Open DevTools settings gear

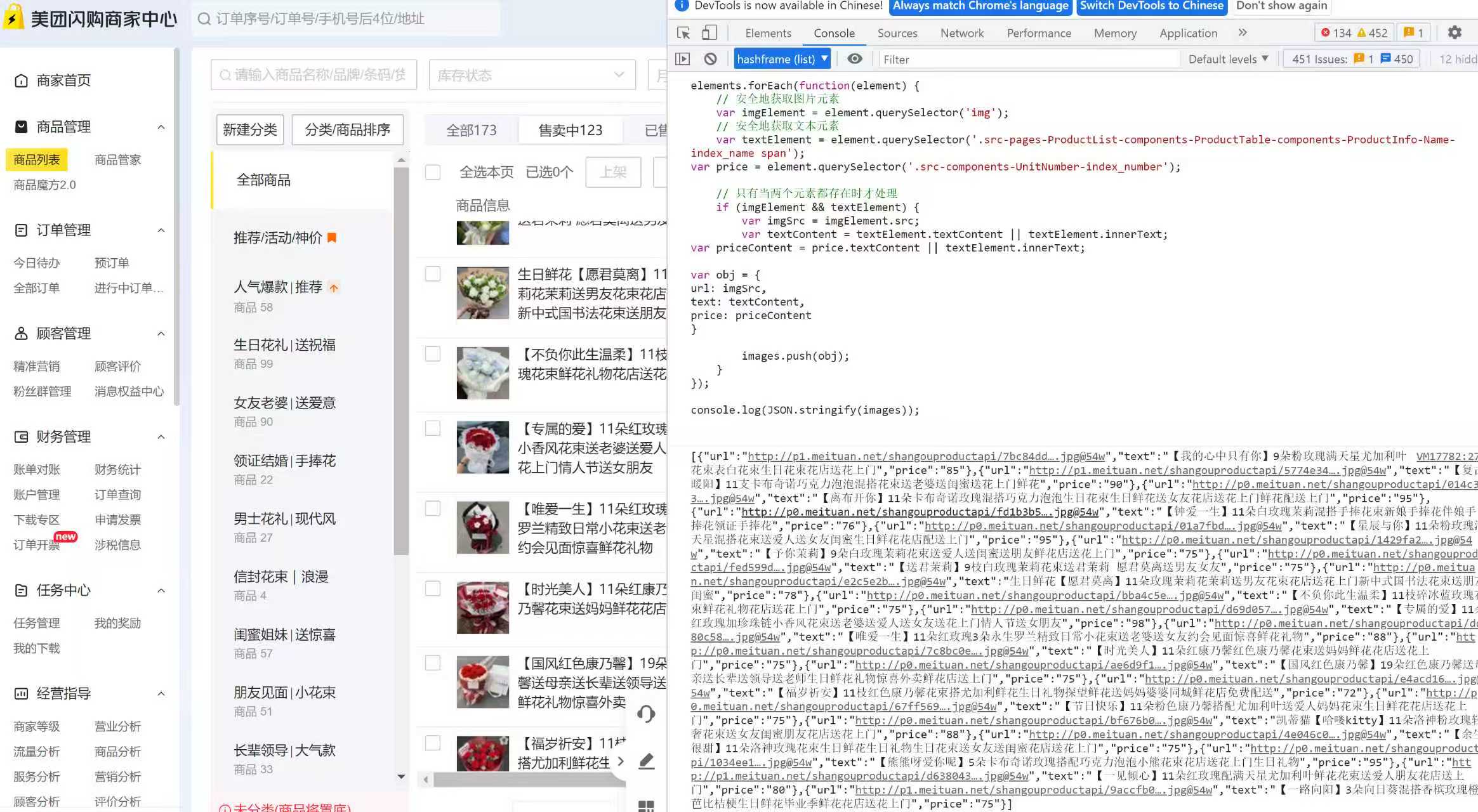point(1455,33)
